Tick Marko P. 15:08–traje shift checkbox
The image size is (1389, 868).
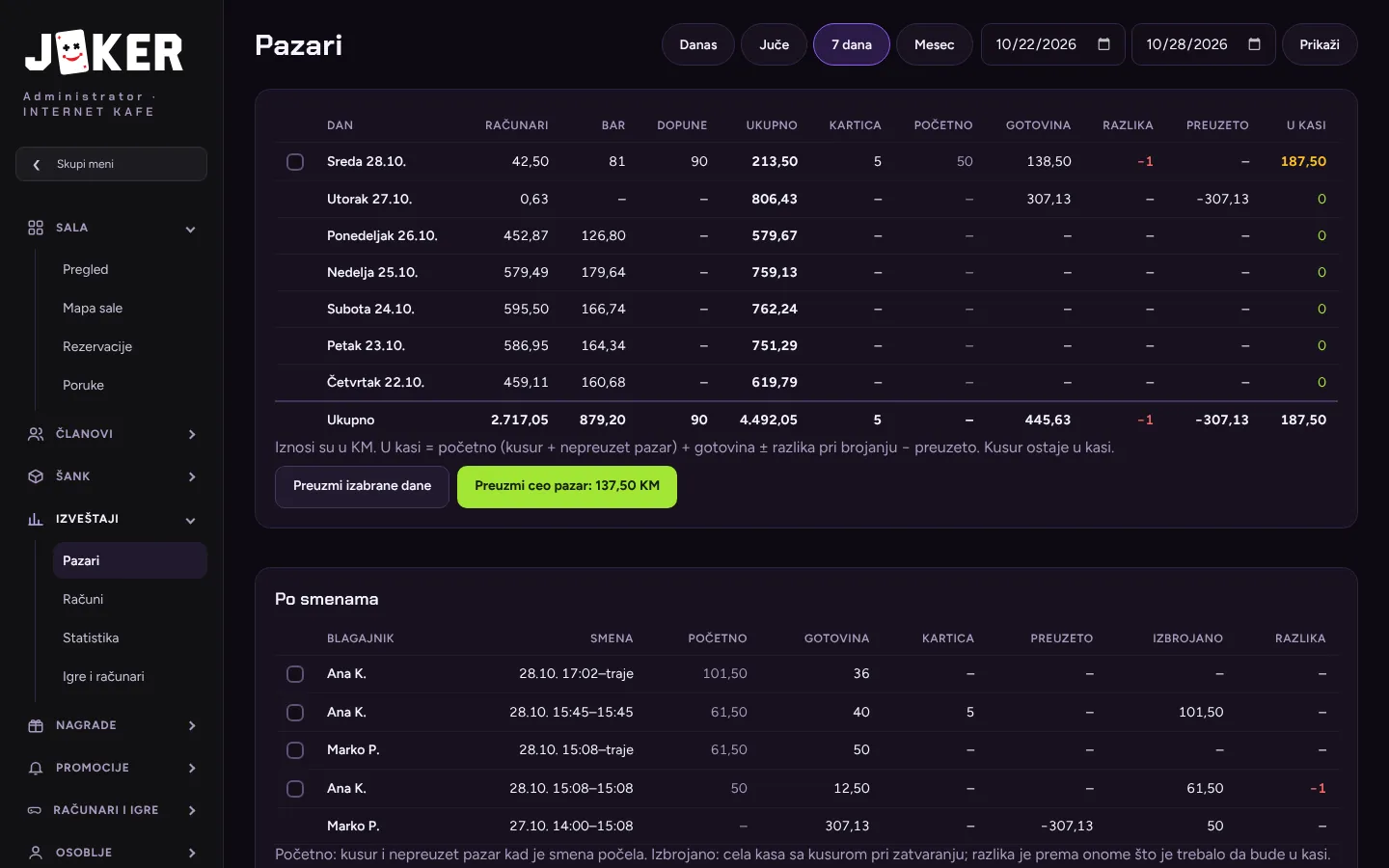[295, 750]
